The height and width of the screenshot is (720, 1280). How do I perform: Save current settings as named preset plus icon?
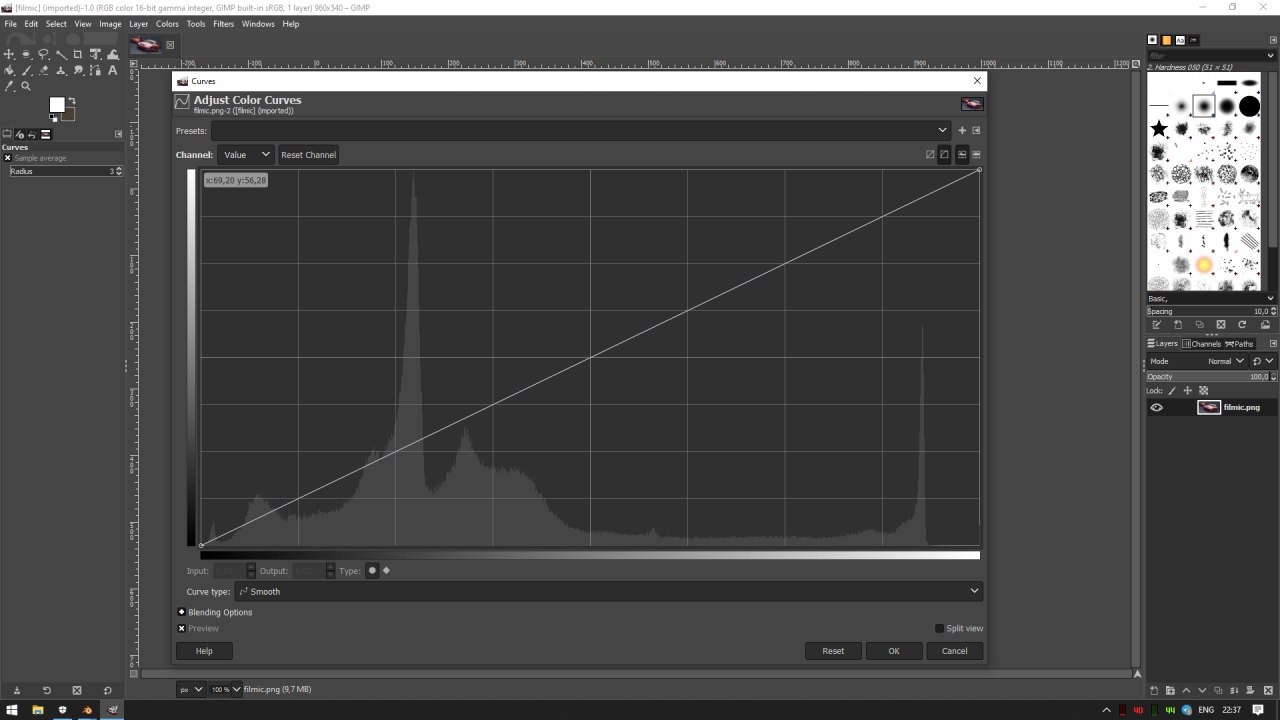(x=962, y=130)
